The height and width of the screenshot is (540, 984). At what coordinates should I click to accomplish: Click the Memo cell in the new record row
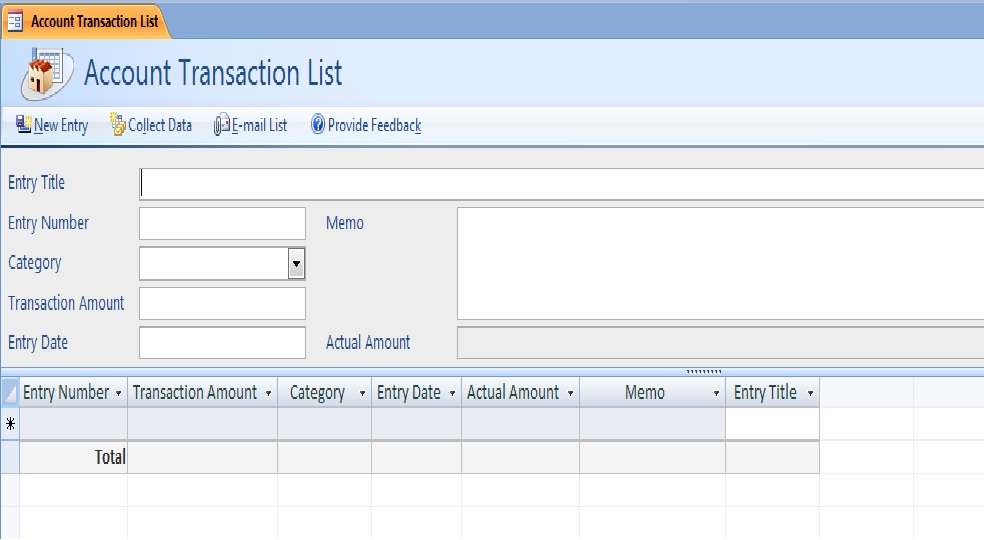(653, 424)
